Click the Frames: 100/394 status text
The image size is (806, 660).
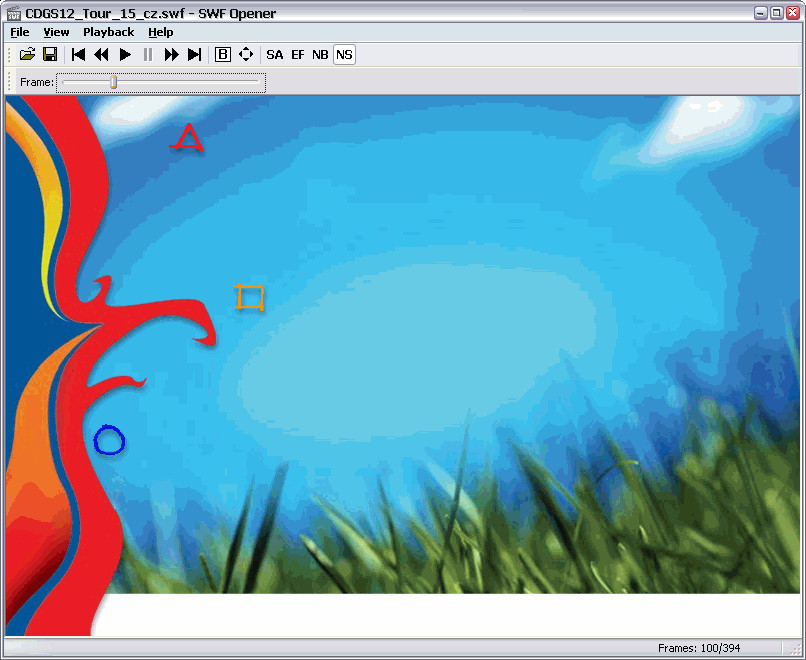(x=699, y=648)
